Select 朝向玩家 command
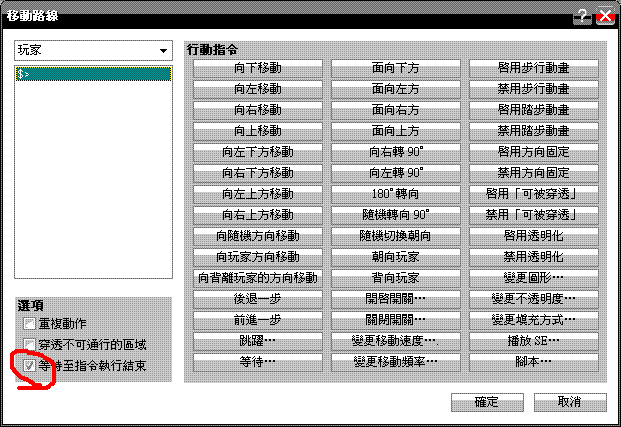The image size is (621, 427). (396, 257)
